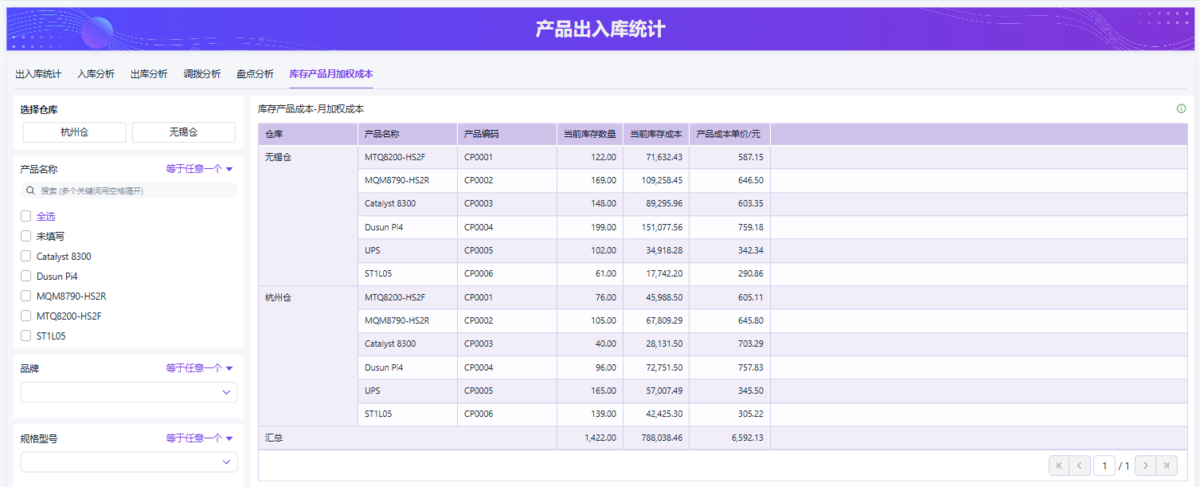The image size is (1200, 487).
Task: Expand the 规格型号 selection combo box
Action: [129, 462]
